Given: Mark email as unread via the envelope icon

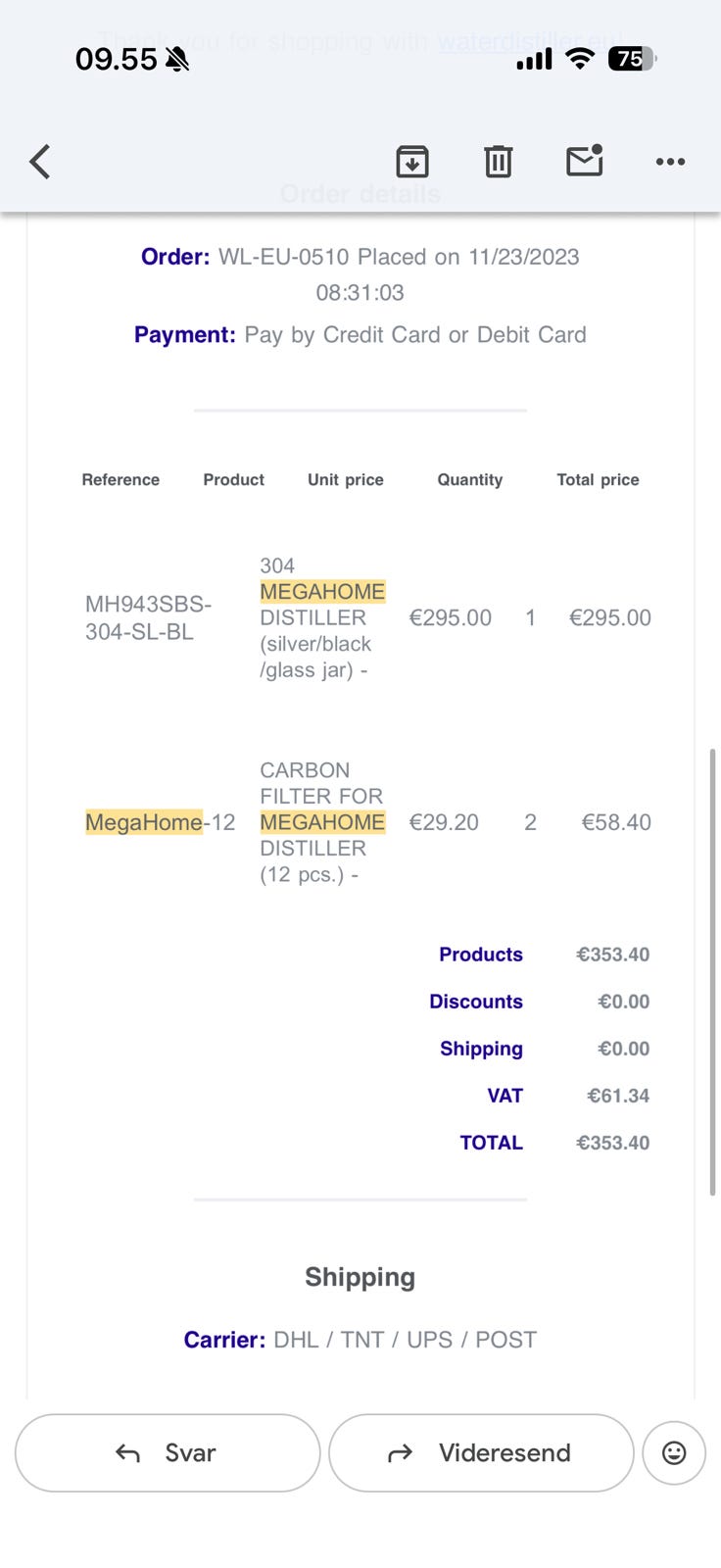Looking at the screenshot, I should (x=585, y=161).
